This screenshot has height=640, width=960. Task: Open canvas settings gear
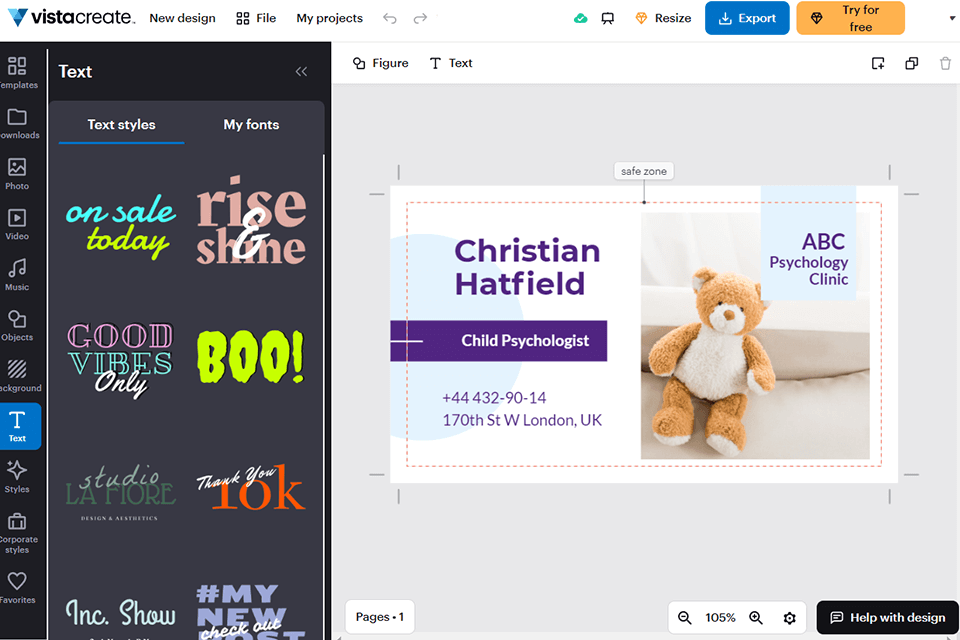[790, 618]
